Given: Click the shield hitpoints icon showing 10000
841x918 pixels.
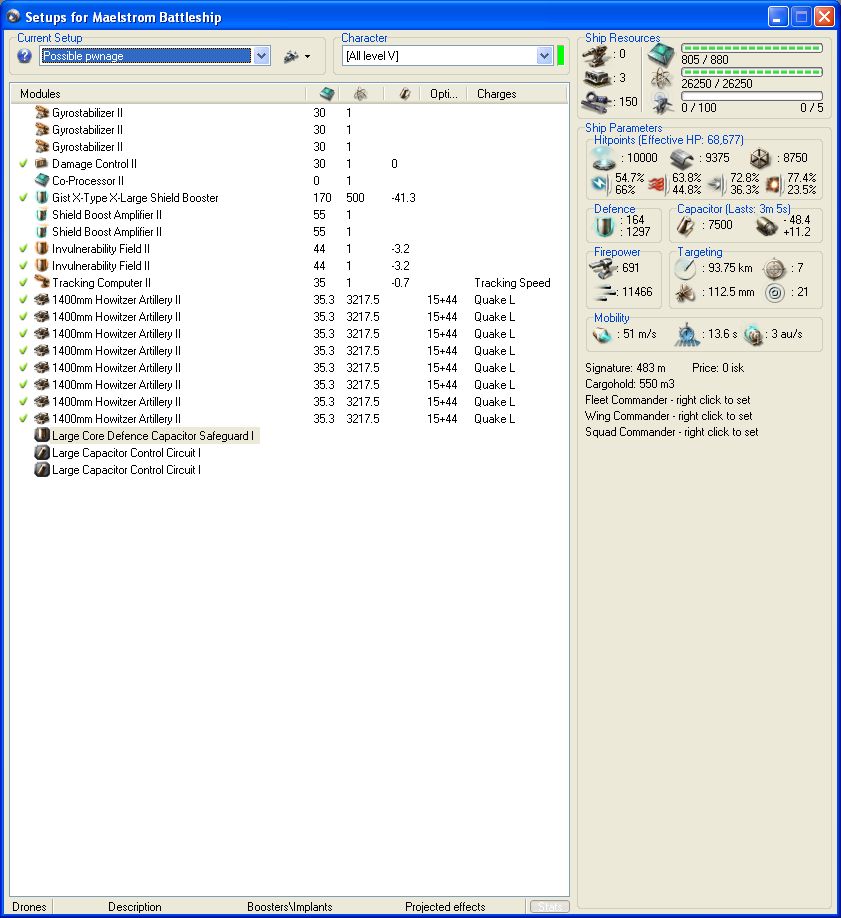Looking at the screenshot, I should [x=604, y=158].
